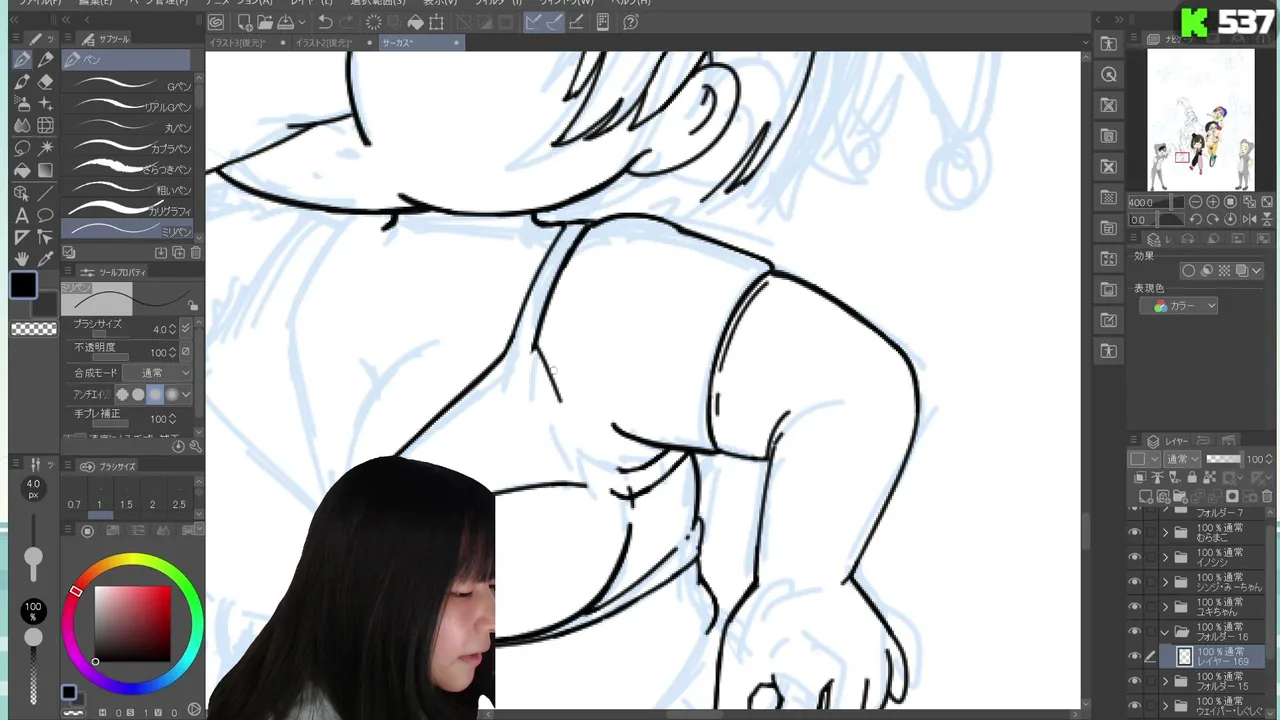Create a new canvas from the command bar
Screen dimensions: 1280x720
245,22
